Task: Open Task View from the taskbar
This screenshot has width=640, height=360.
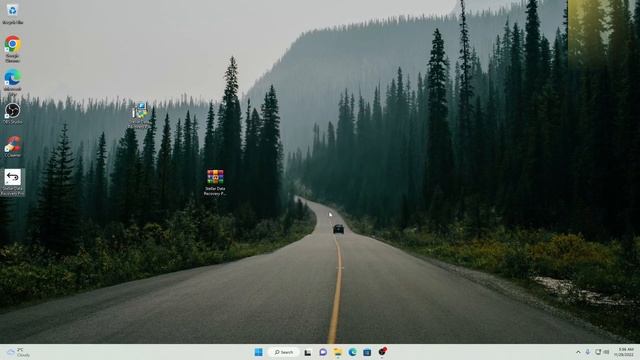Action: click(x=308, y=352)
